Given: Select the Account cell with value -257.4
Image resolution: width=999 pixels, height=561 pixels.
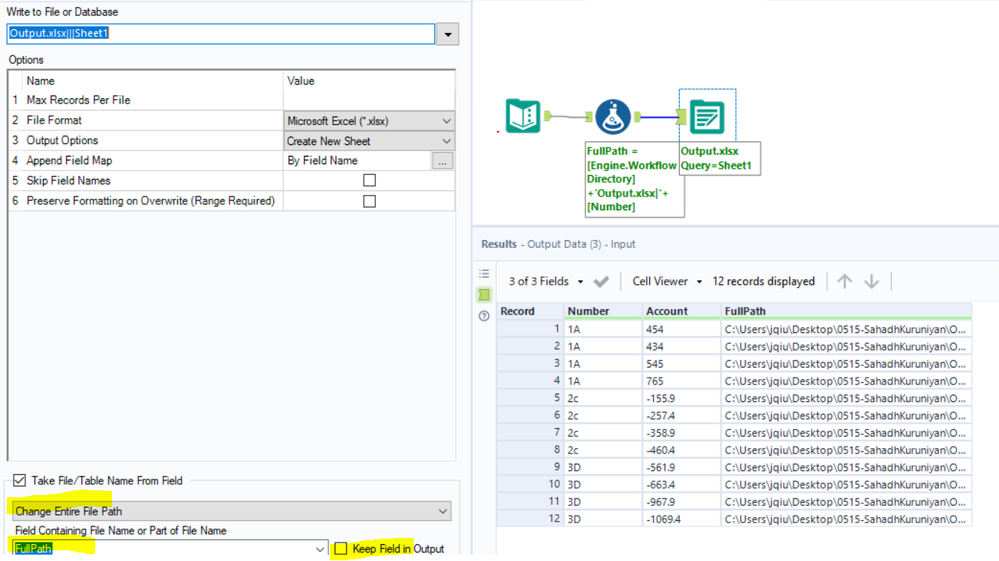Looking at the screenshot, I should click(x=681, y=415).
